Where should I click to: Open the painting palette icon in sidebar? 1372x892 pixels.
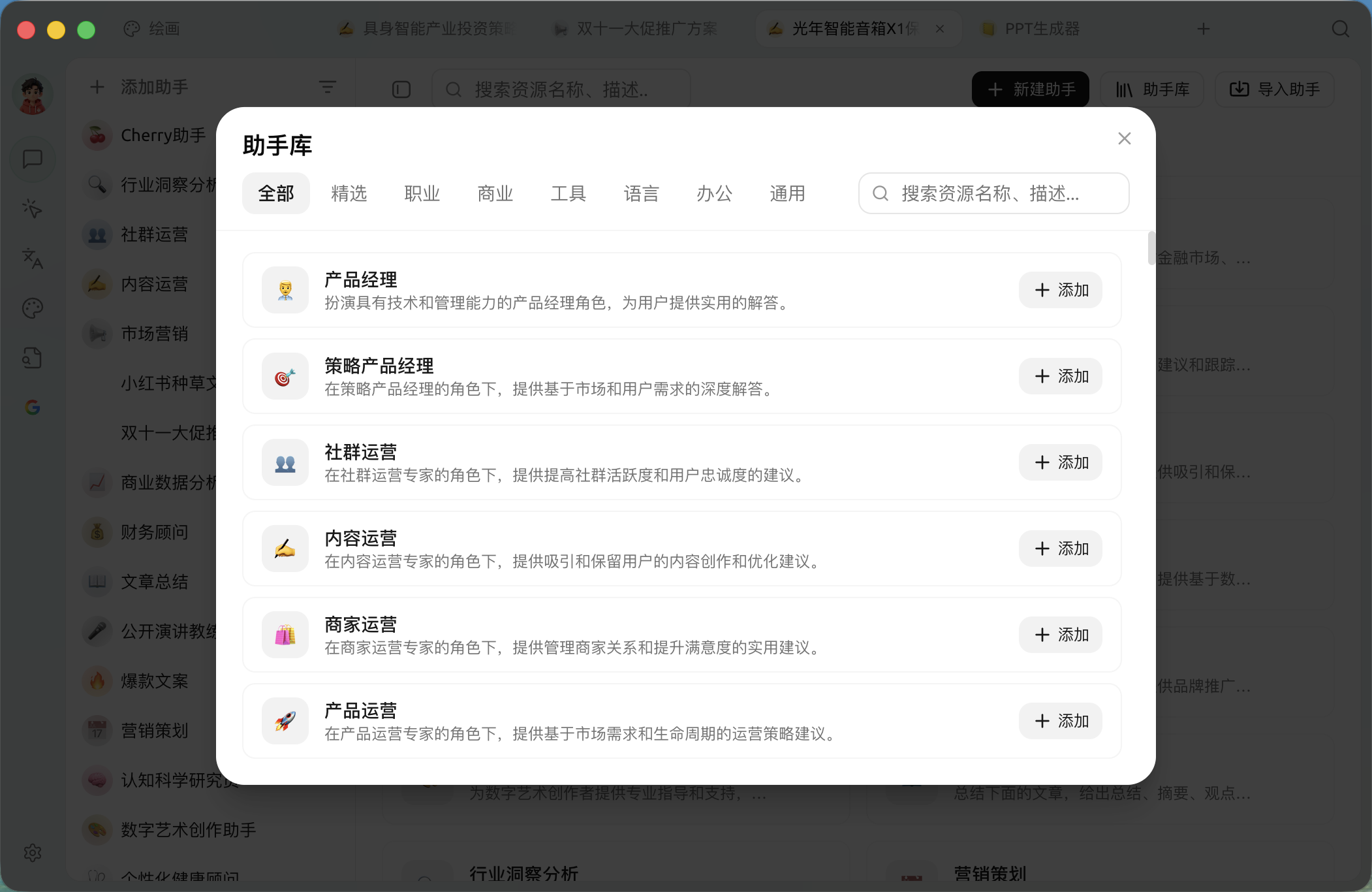(33, 308)
